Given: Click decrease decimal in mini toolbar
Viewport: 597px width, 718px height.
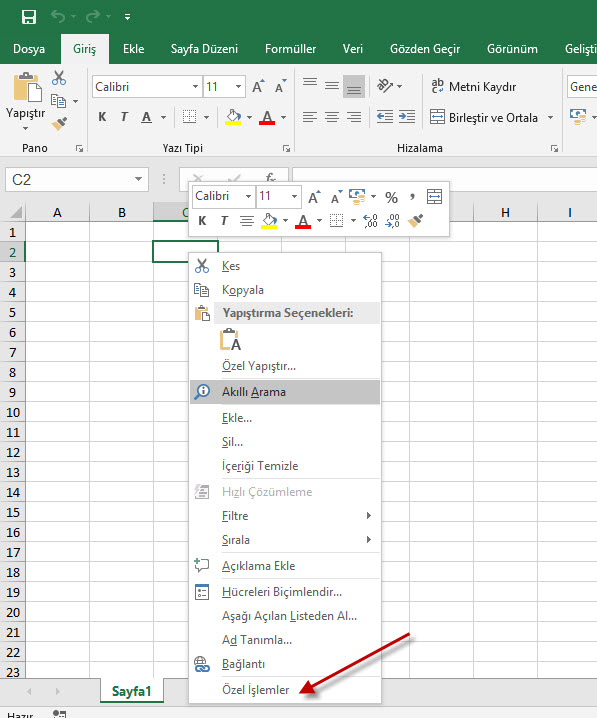Looking at the screenshot, I should coord(392,221).
